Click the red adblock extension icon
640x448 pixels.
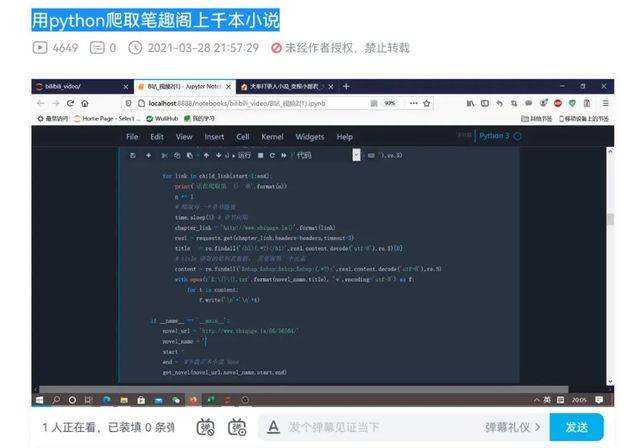(558, 103)
